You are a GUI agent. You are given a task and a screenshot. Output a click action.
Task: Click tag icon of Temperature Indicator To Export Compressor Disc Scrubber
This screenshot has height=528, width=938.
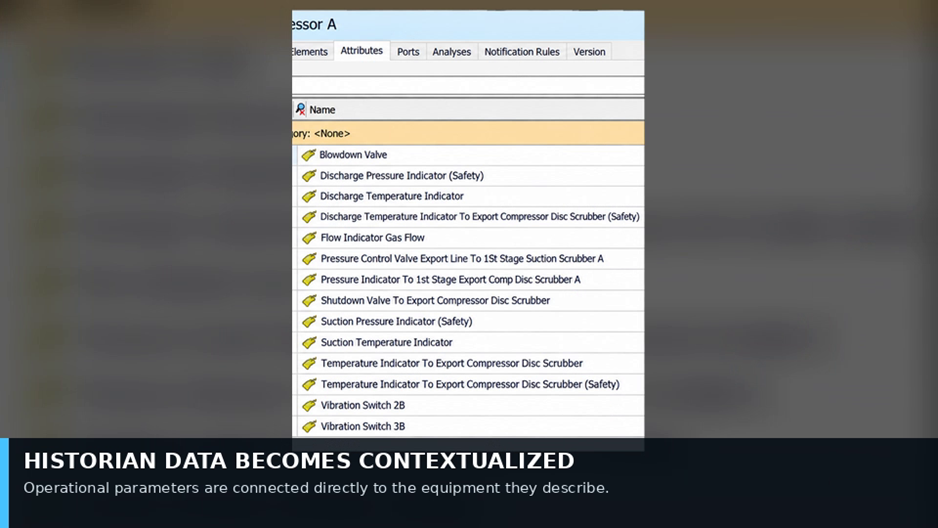click(x=309, y=364)
